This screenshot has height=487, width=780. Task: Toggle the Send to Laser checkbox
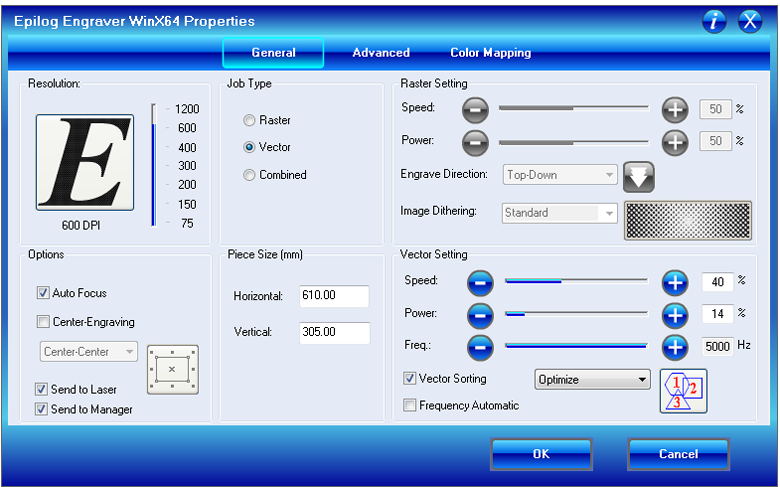point(41,389)
